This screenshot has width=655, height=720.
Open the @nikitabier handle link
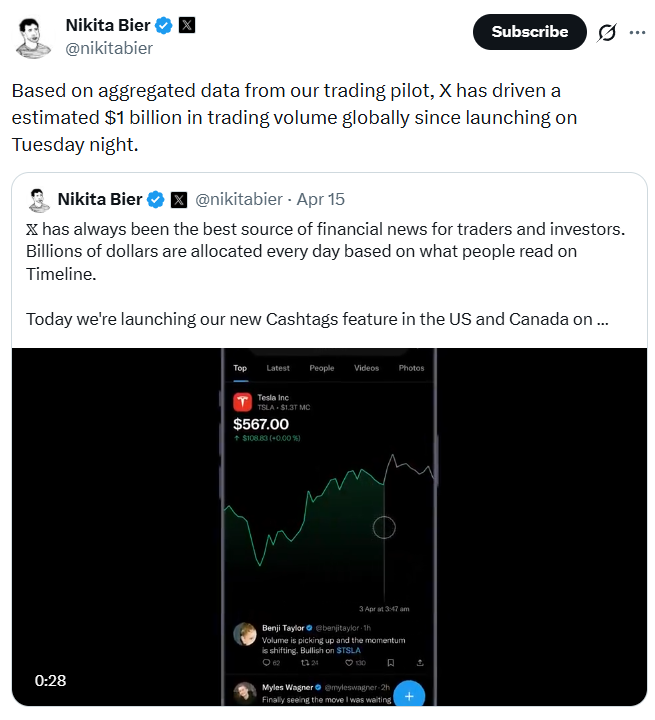click(109, 48)
